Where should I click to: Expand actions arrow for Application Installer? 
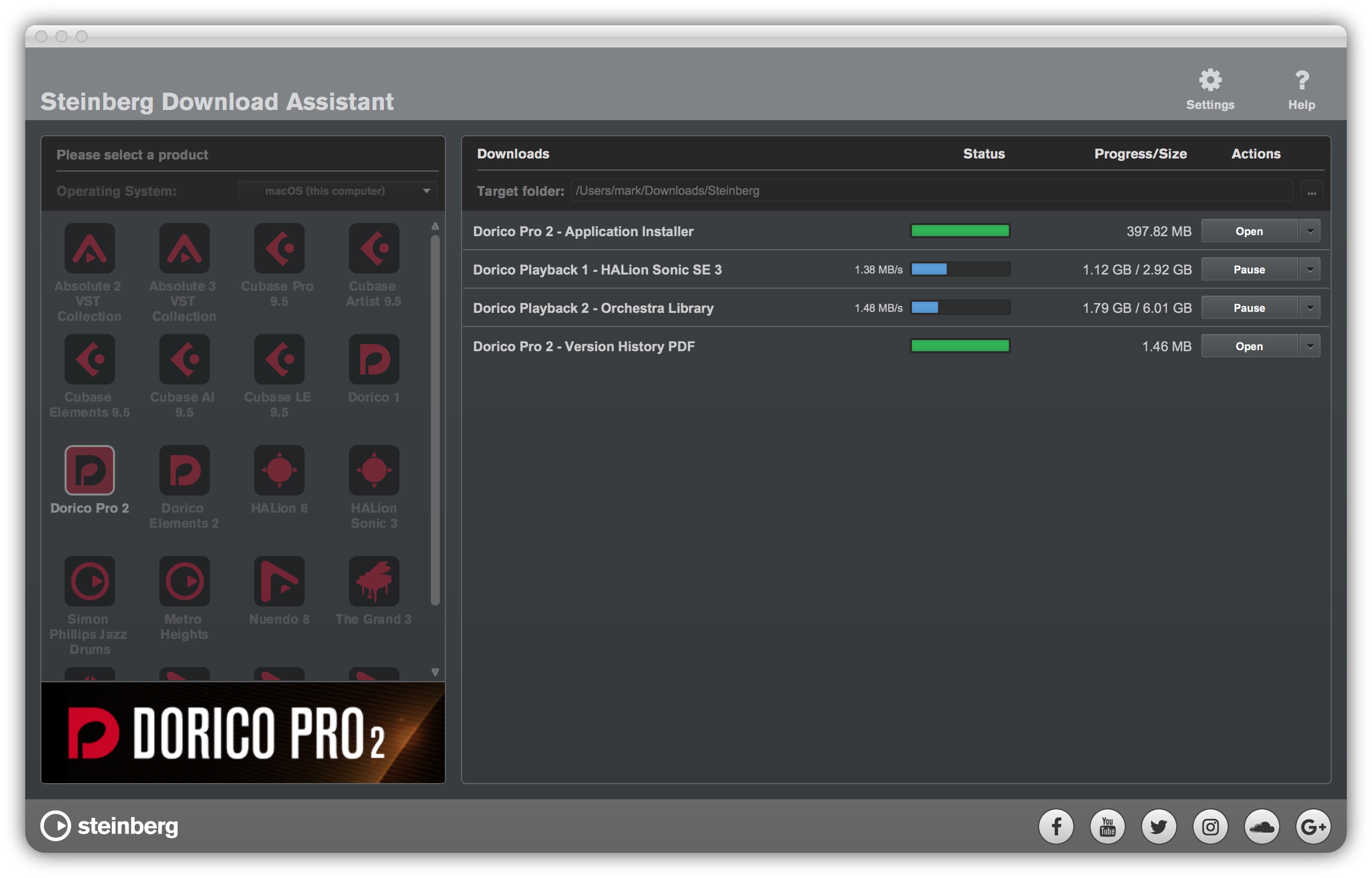pos(1310,231)
